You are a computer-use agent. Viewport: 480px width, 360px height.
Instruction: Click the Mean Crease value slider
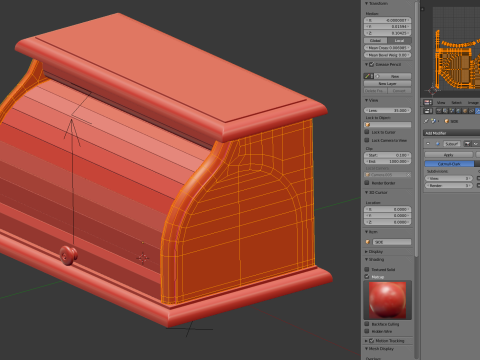388,48
